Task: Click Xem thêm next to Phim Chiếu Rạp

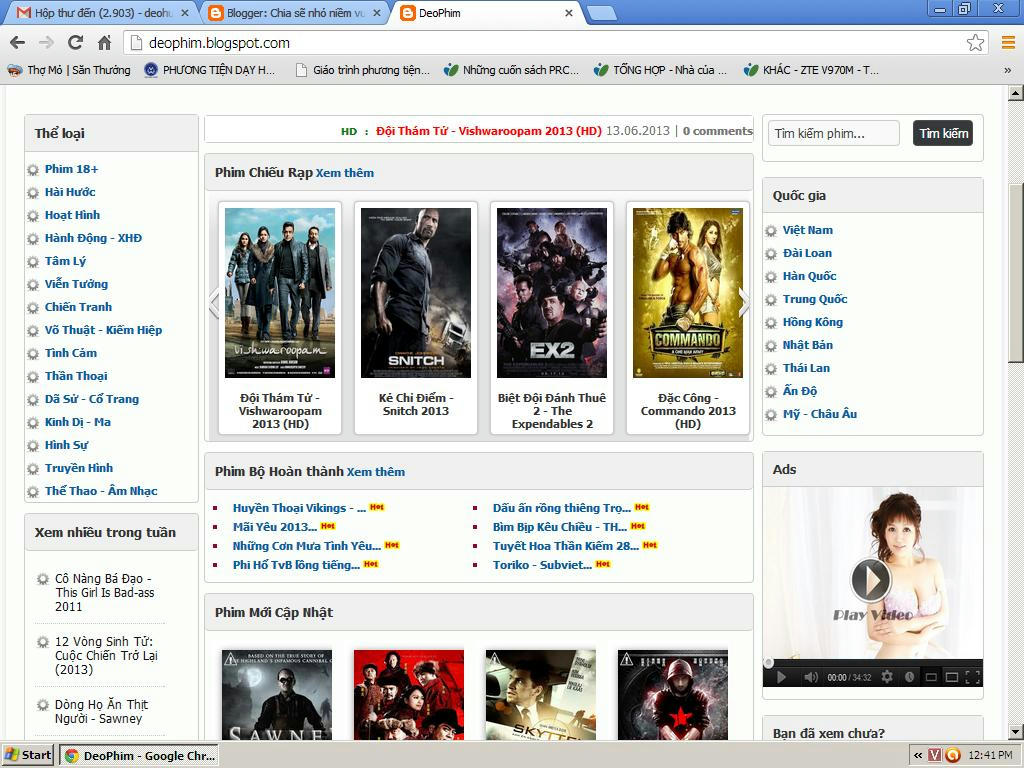Action: point(345,173)
